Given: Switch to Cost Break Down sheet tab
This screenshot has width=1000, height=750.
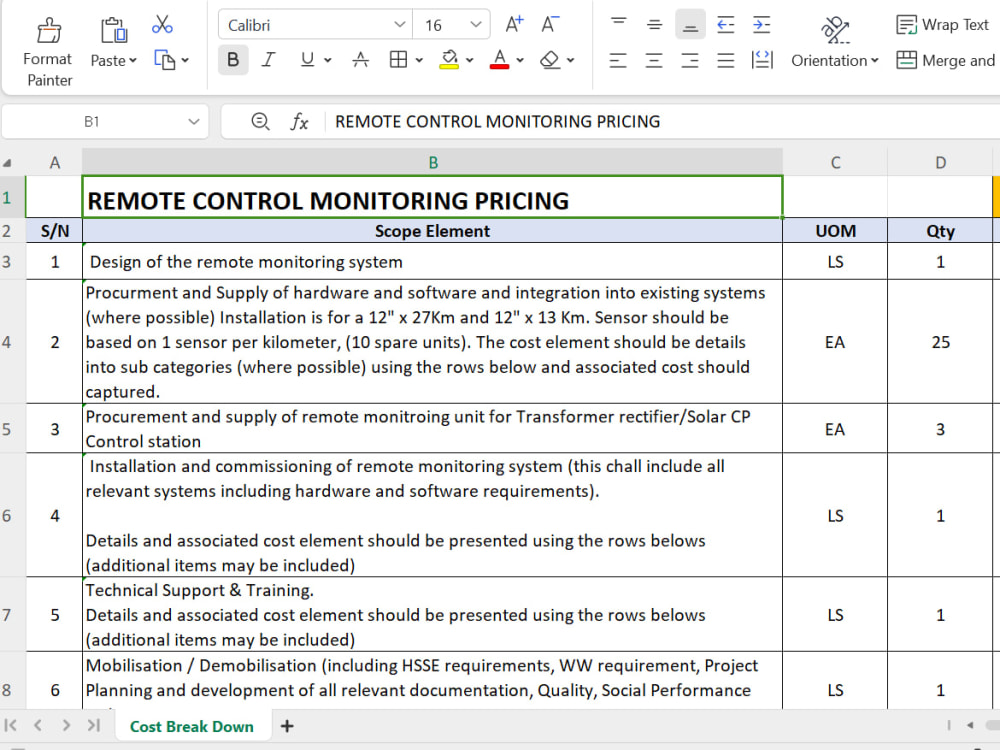Looking at the screenshot, I should point(192,726).
